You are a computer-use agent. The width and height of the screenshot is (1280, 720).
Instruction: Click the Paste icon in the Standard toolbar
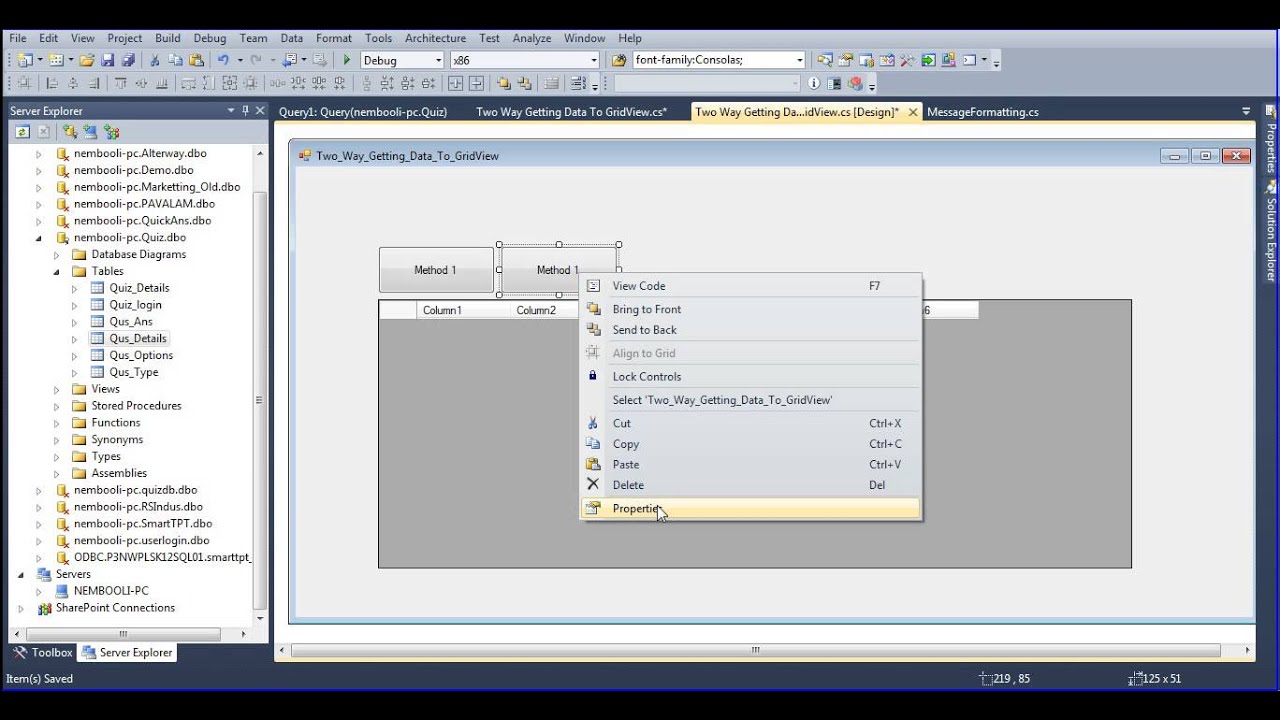point(196,60)
